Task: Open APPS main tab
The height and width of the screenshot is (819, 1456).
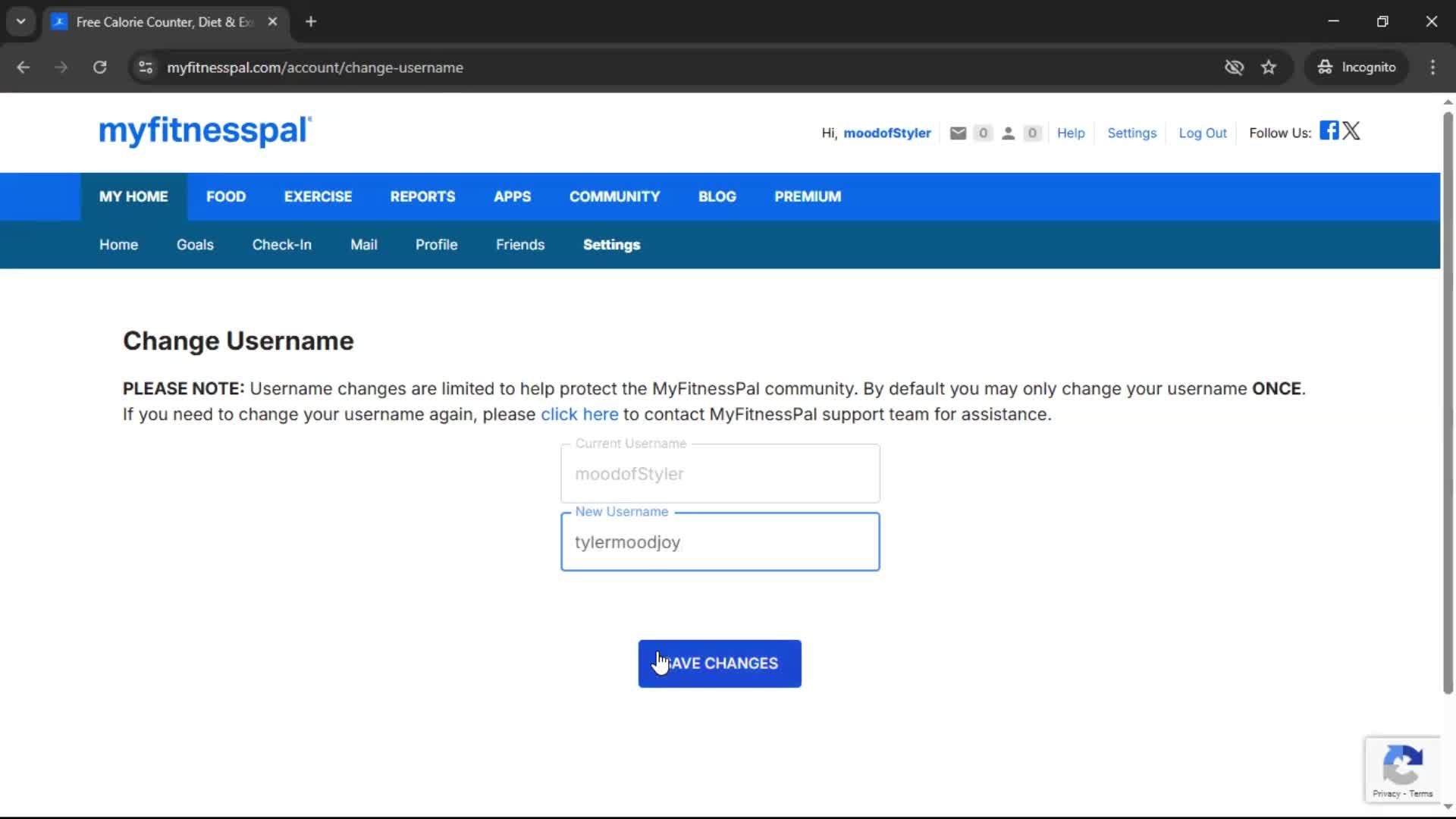Action: click(x=512, y=196)
